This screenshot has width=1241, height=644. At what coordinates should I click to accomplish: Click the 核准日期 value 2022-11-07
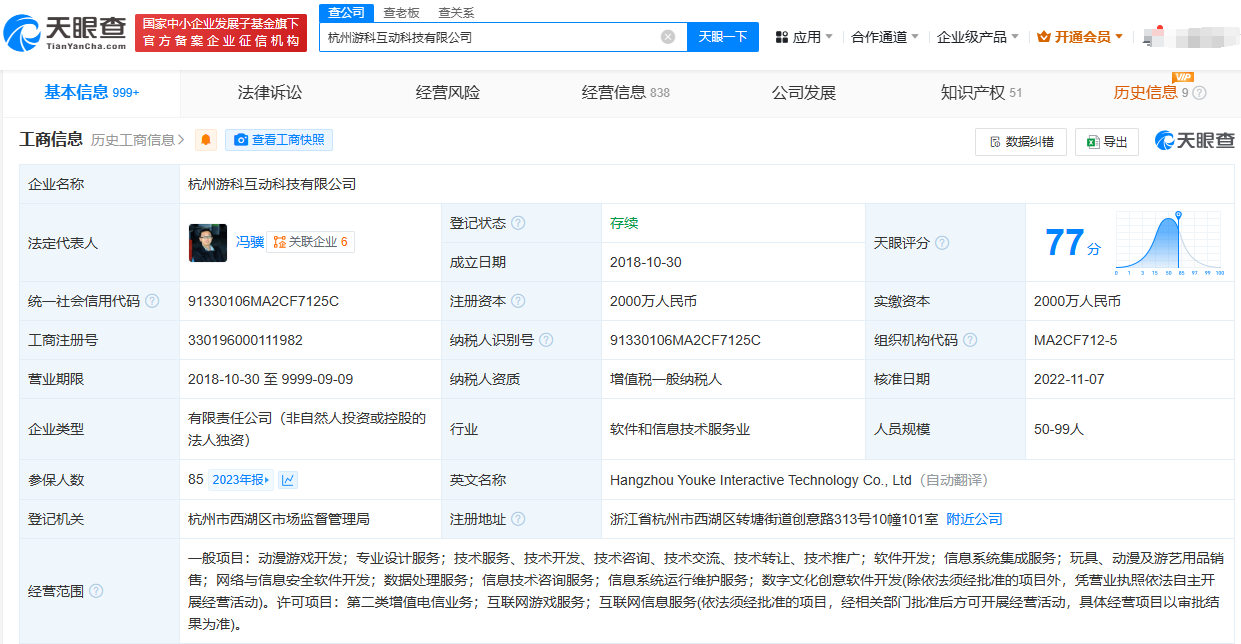(1070, 379)
